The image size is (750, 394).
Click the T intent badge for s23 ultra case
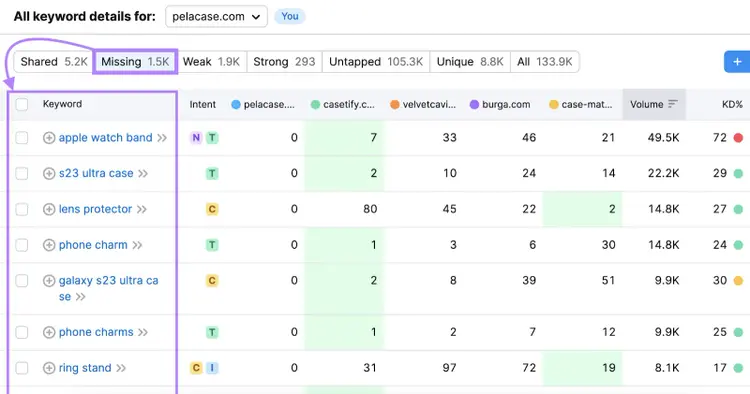click(212, 173)
